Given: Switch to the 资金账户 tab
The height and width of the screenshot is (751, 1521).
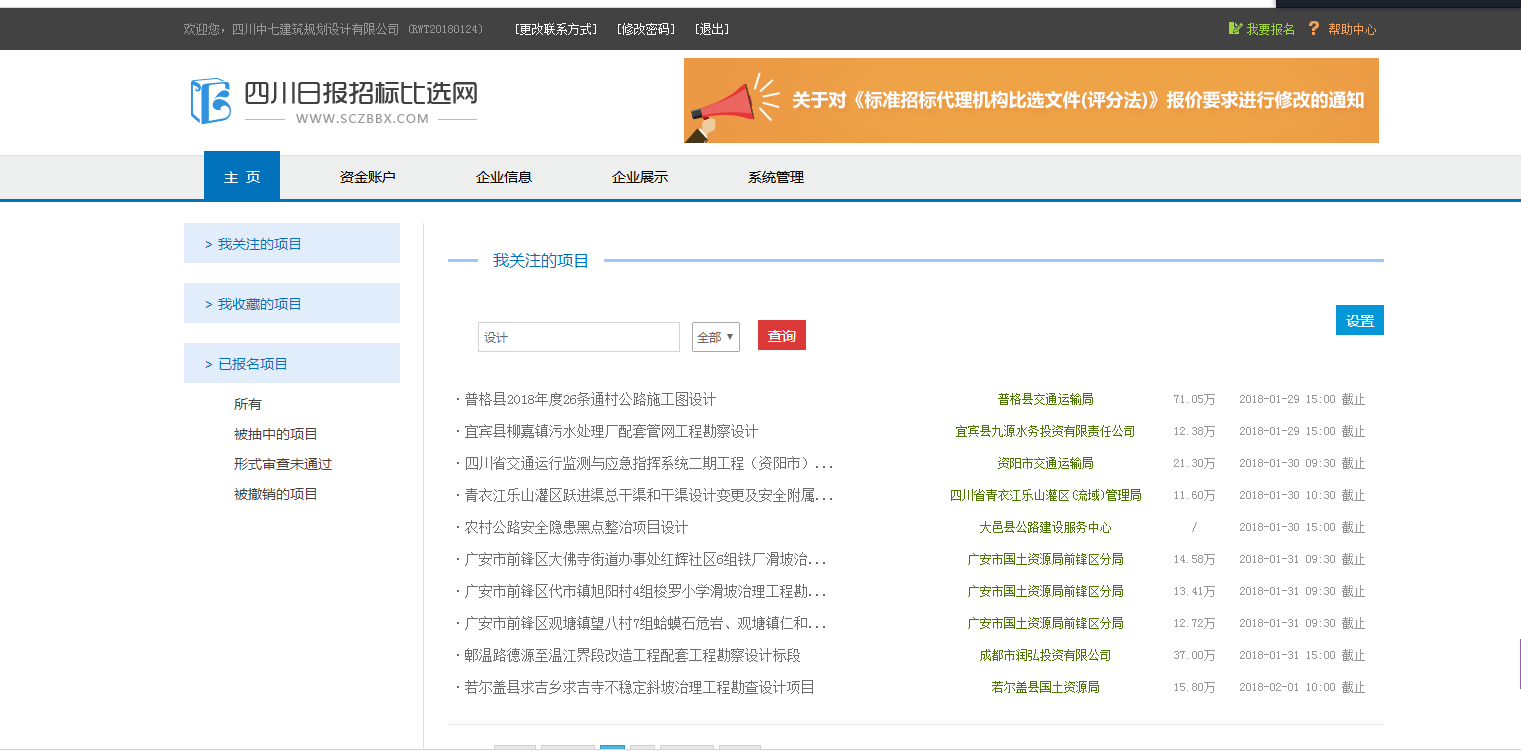Looking at the screenshot, I should click(x=368, y=177).
